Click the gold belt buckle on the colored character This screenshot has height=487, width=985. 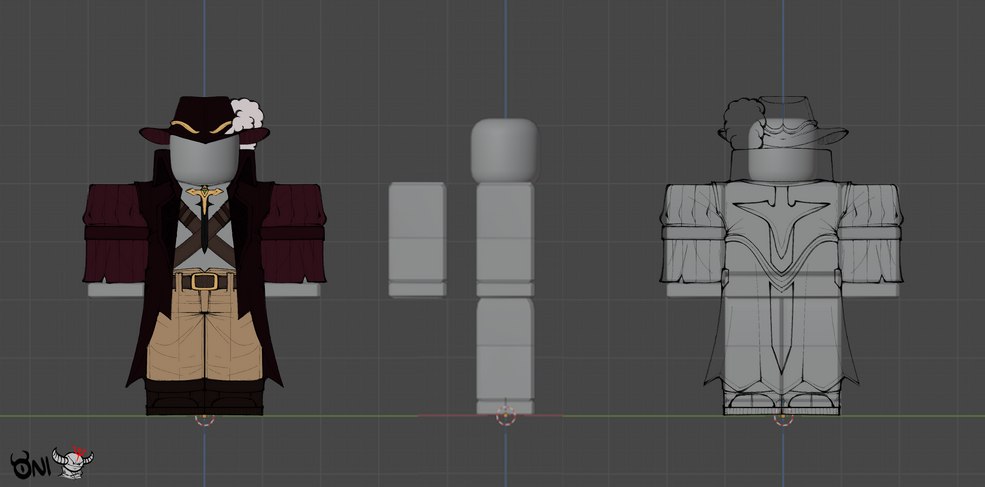(204, 282)
